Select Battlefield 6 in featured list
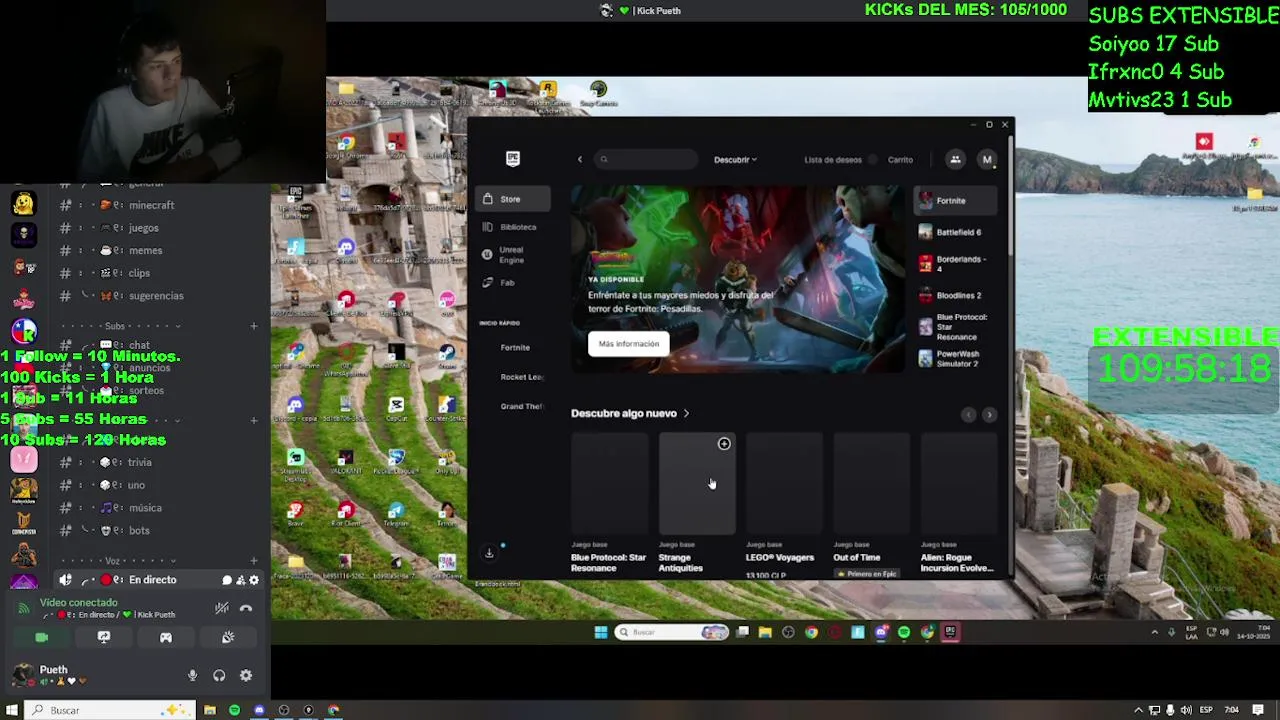 [955, 232]
